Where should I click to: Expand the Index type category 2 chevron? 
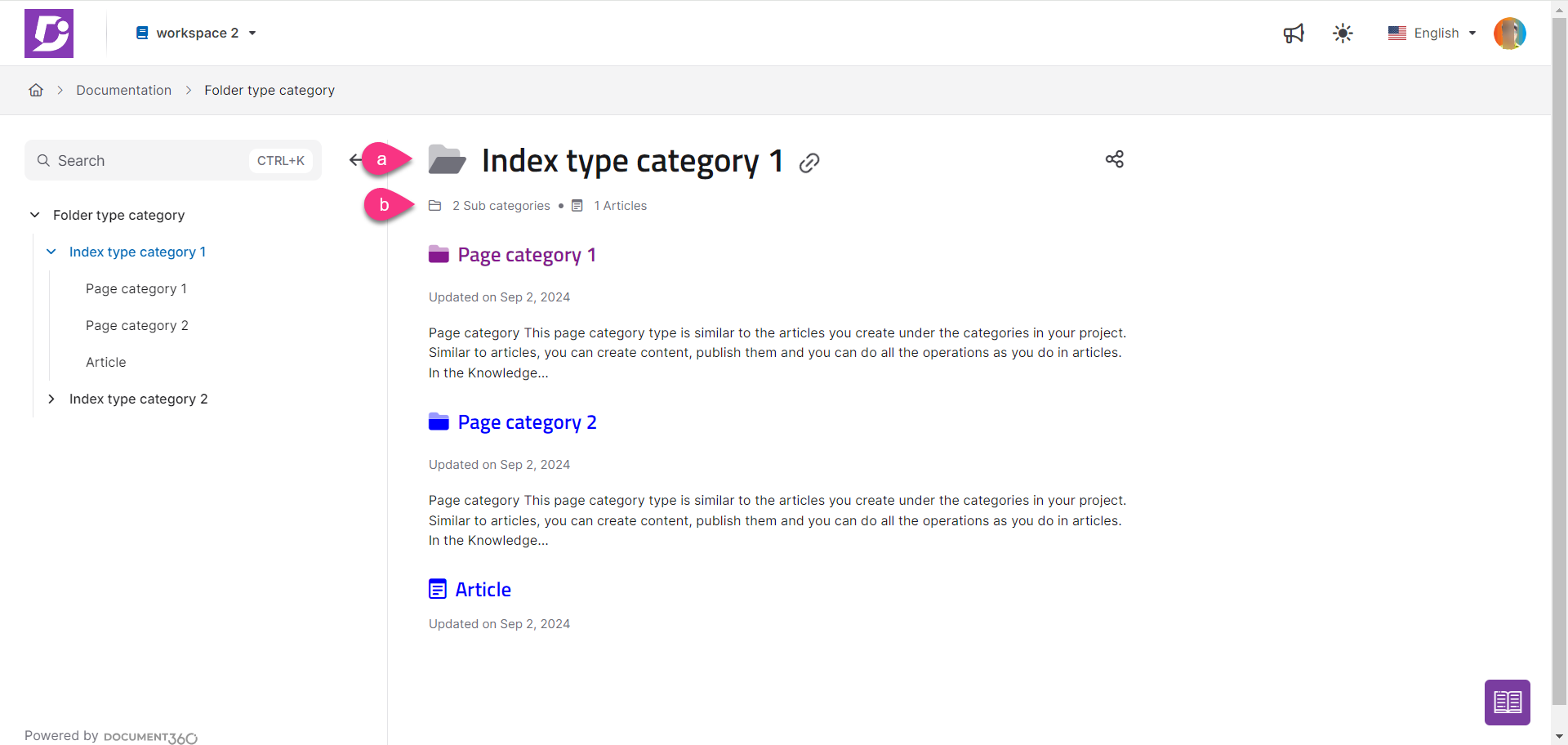51,399
